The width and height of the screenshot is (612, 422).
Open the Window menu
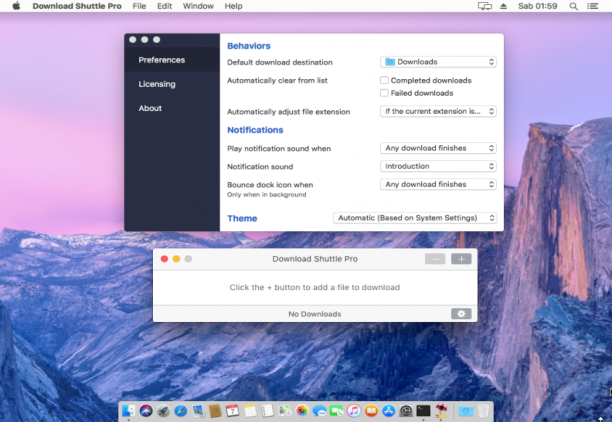(198, 6)
